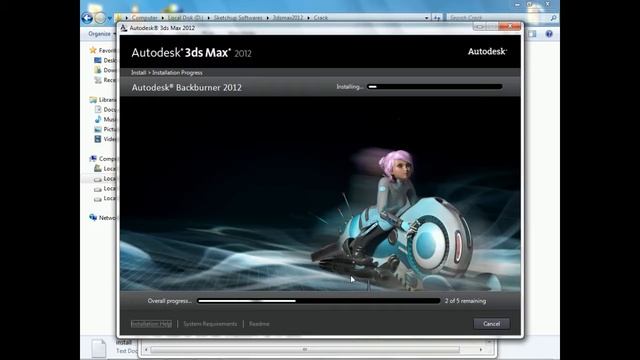Expand the arrow after Computer in breadcrumb
Screen dimensions: 640x360
click(x=162, y=18)
